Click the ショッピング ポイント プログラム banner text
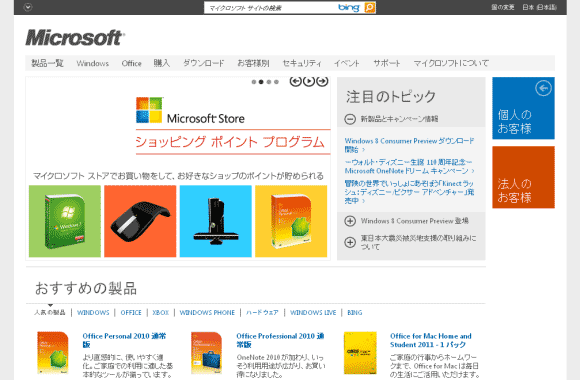 coord(230,142)
